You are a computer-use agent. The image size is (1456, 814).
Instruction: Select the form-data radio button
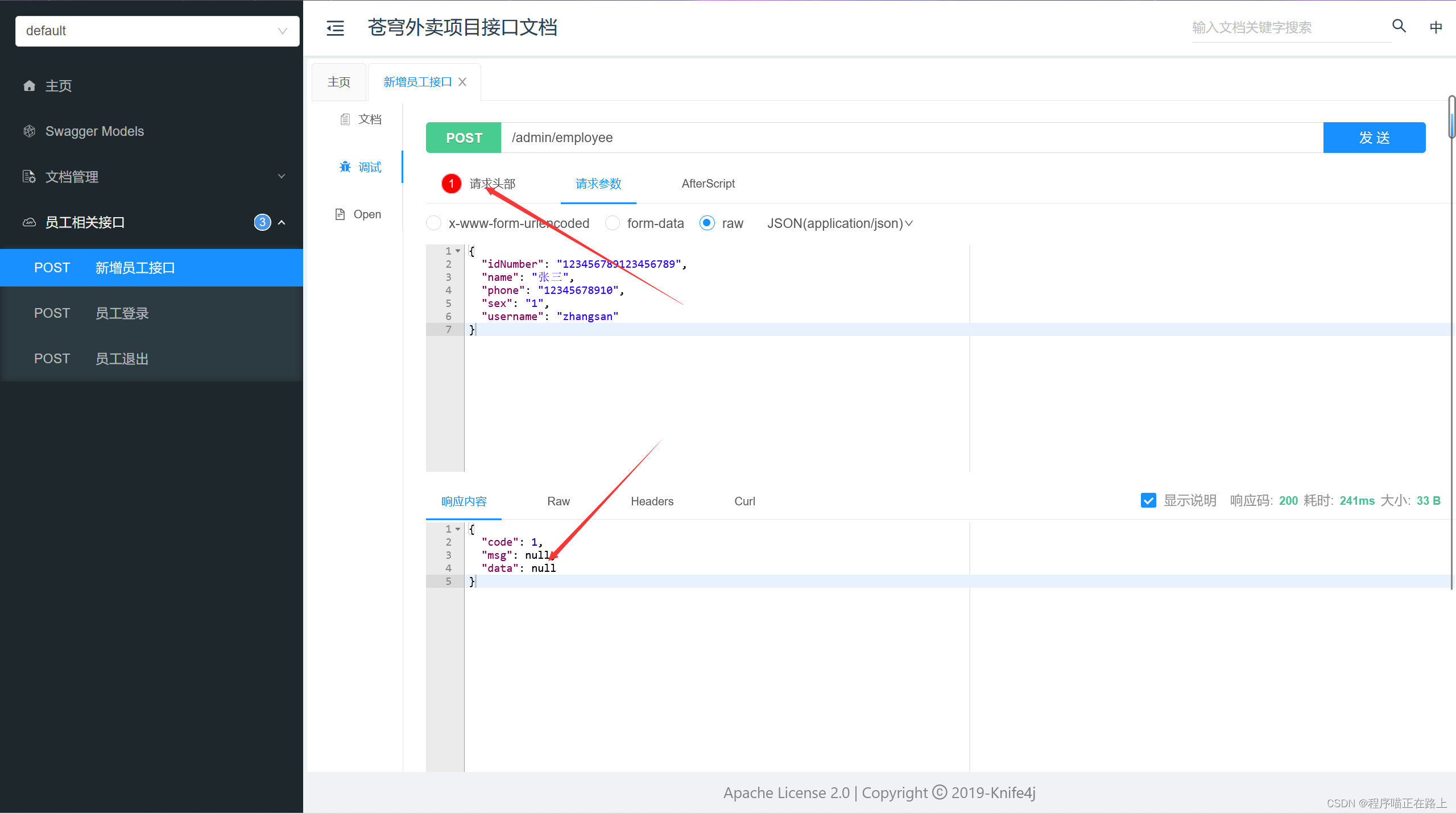(x=611, y=223)
